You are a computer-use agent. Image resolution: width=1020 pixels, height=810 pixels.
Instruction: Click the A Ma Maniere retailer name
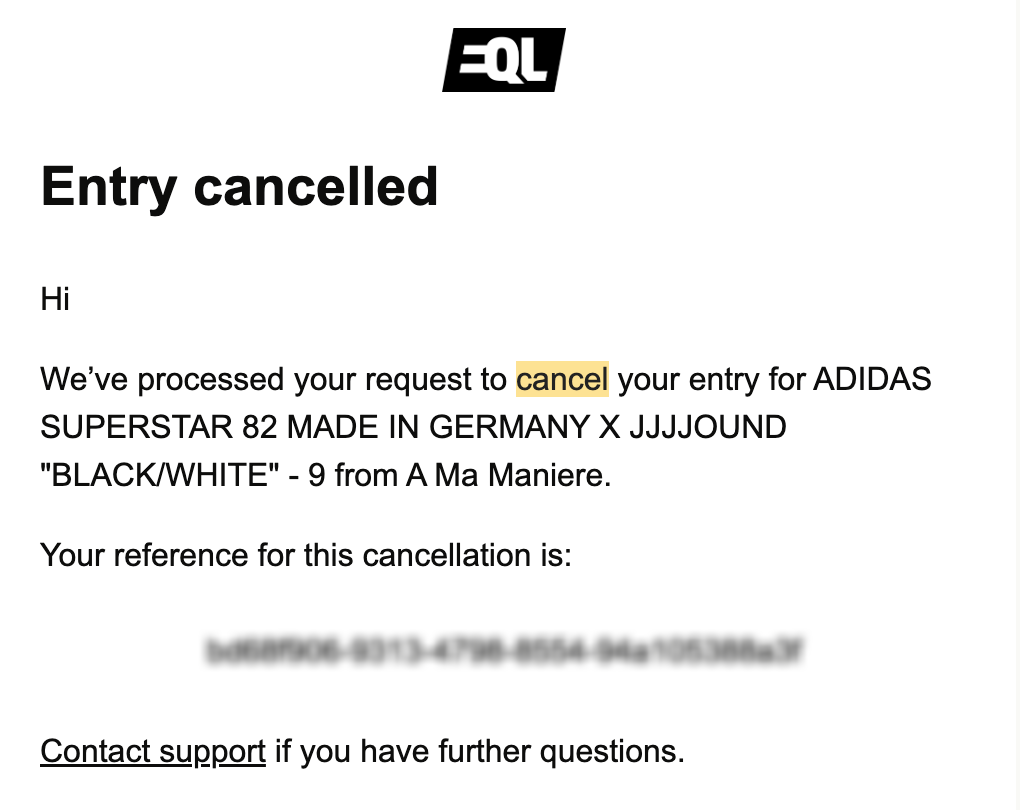(x=509, y=476)
